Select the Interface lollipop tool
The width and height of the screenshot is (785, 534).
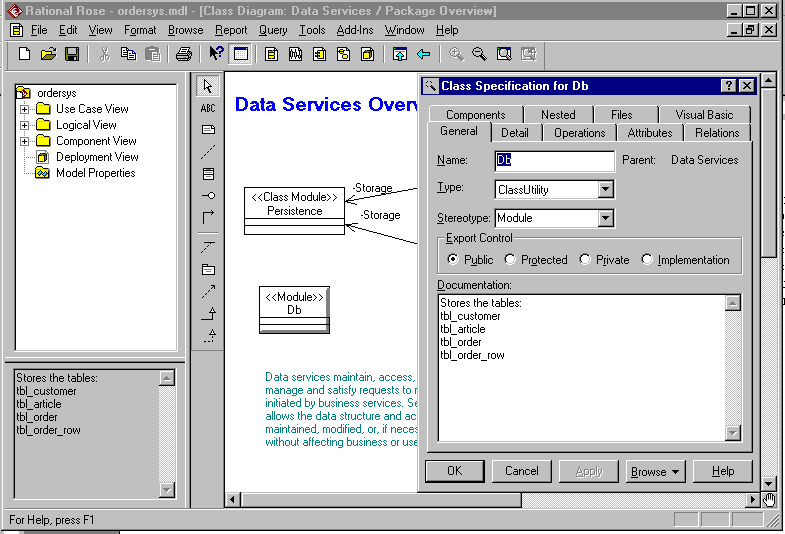pos(208,195)
